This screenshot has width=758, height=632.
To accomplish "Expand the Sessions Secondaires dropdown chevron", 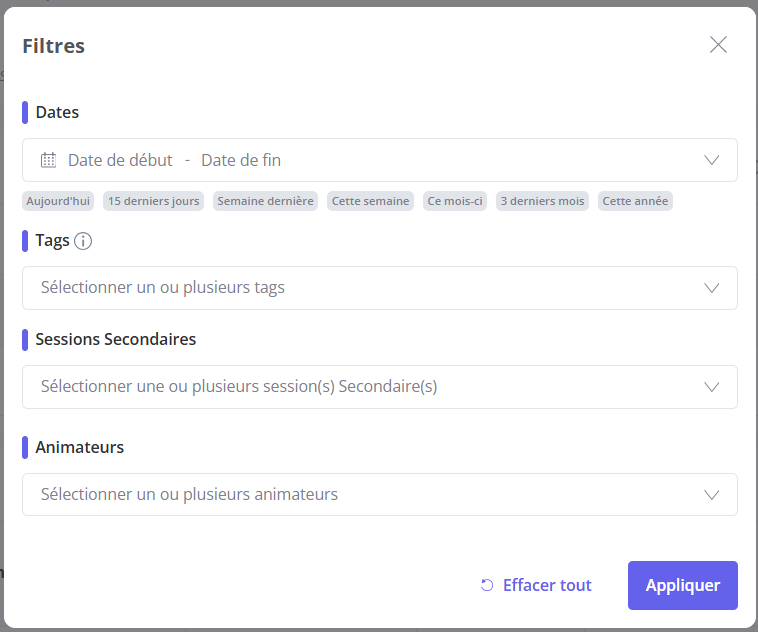I will pos(712,387).
